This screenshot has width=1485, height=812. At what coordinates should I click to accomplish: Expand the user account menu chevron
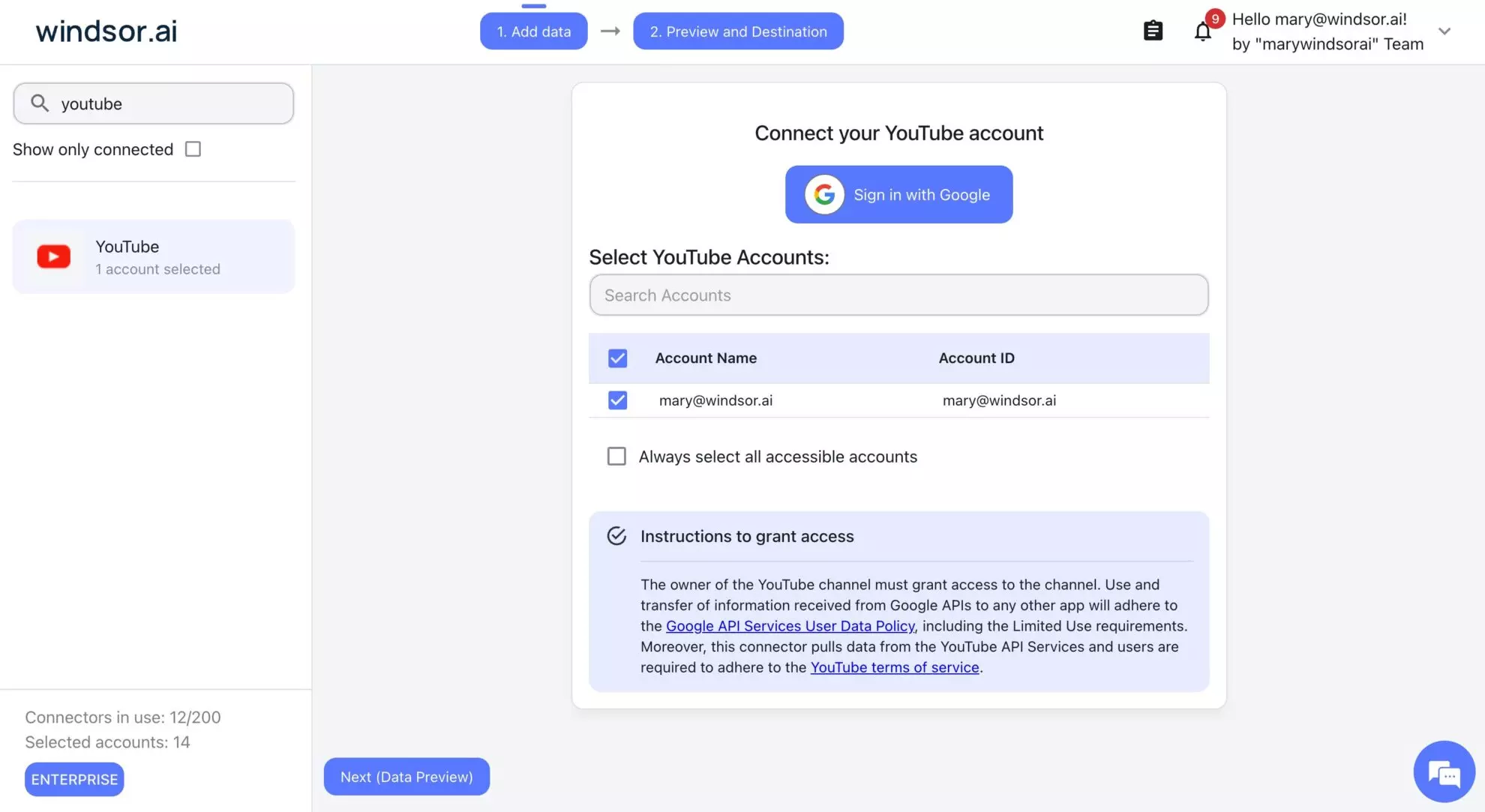point(1444,31)
